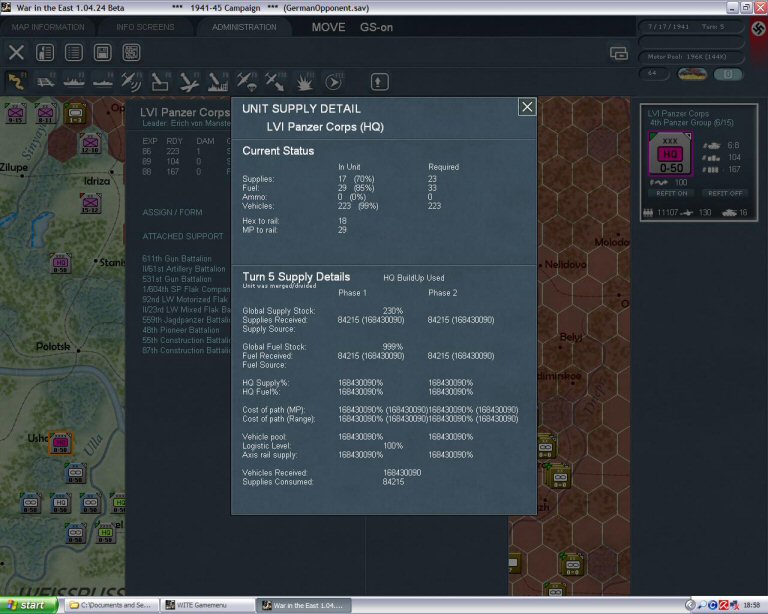Select the Amphibious transport (F4) icon

tap(103, 81)
